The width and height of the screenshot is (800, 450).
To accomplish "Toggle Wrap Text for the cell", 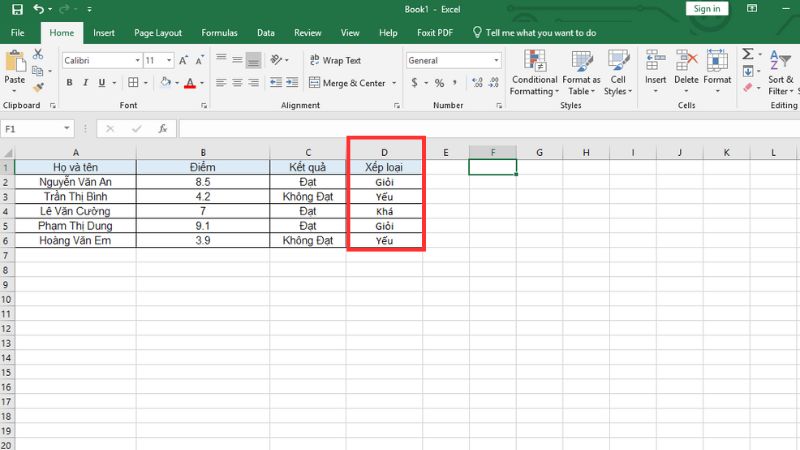I will (x=335, y=60).
